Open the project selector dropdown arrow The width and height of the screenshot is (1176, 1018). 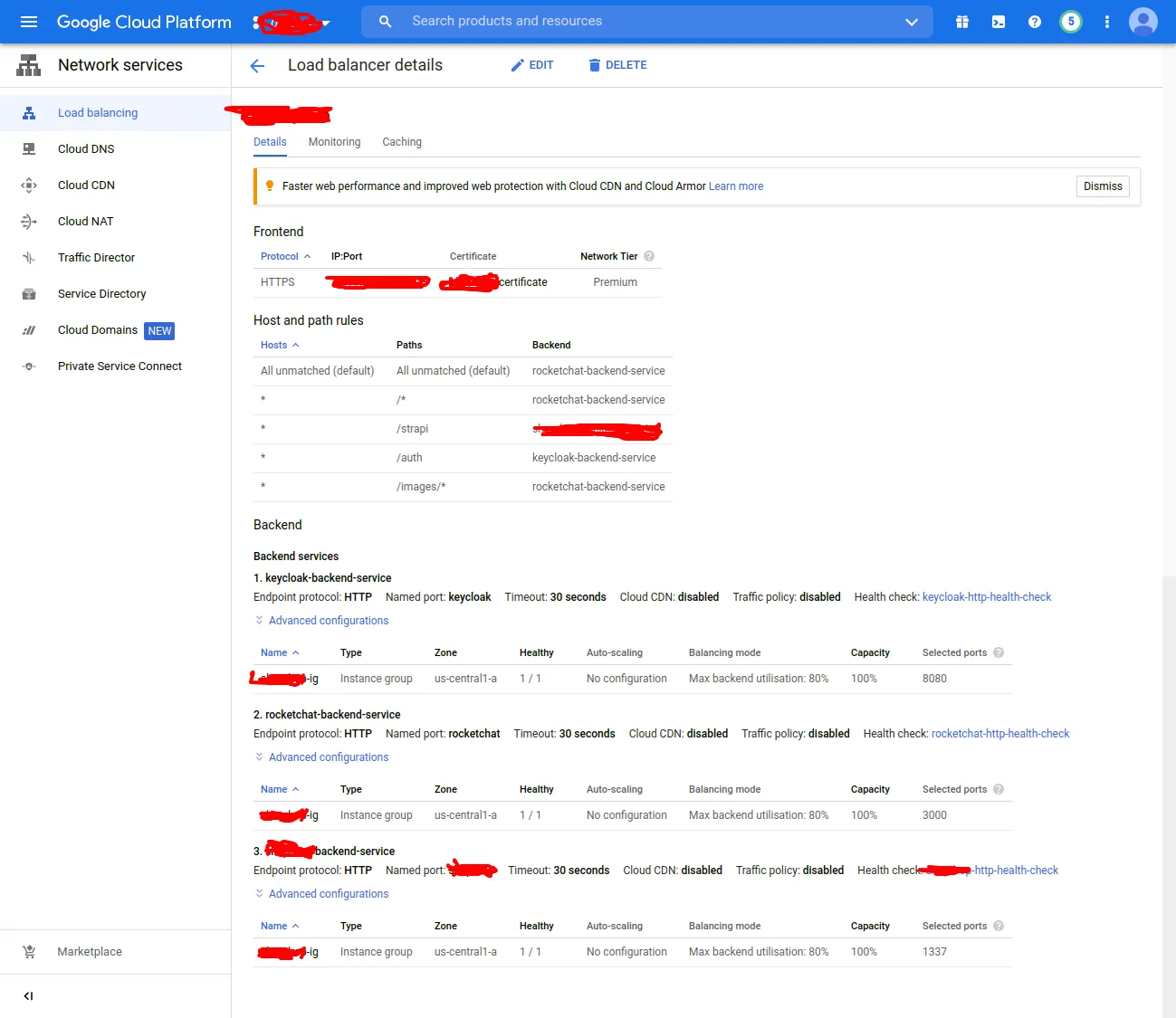[326, 23]
